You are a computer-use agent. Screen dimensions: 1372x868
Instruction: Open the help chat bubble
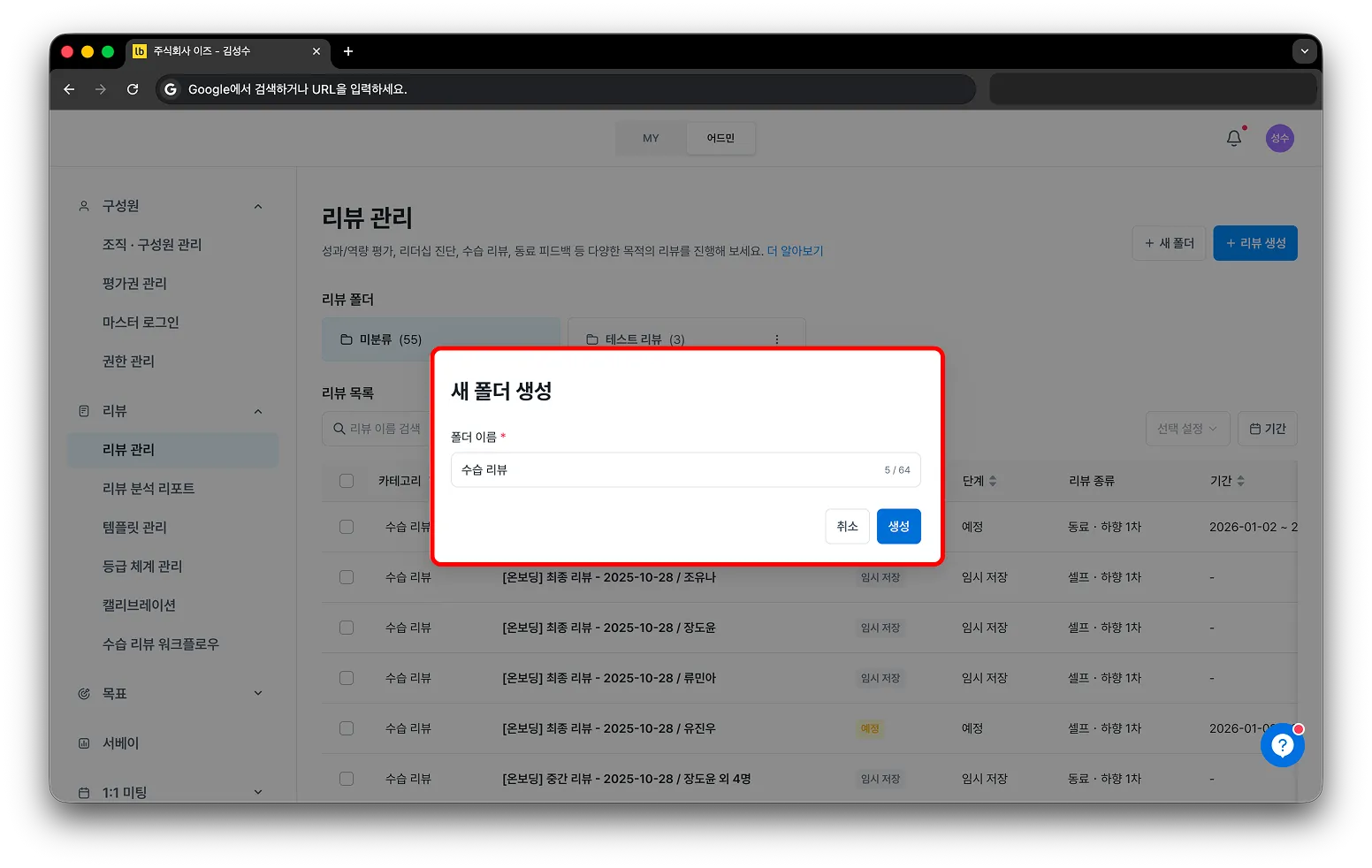click(1282, 745)
